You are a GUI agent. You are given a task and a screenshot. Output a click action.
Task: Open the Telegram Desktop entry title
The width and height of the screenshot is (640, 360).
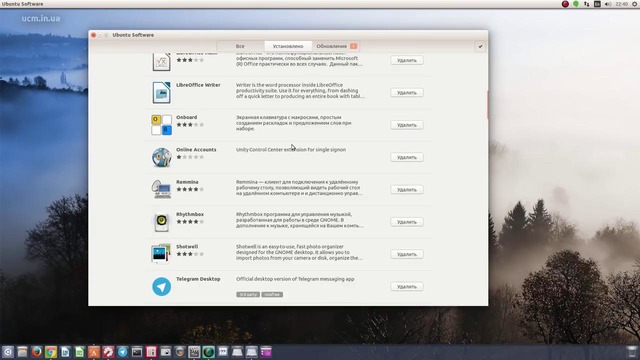click(x=198, y=279)
